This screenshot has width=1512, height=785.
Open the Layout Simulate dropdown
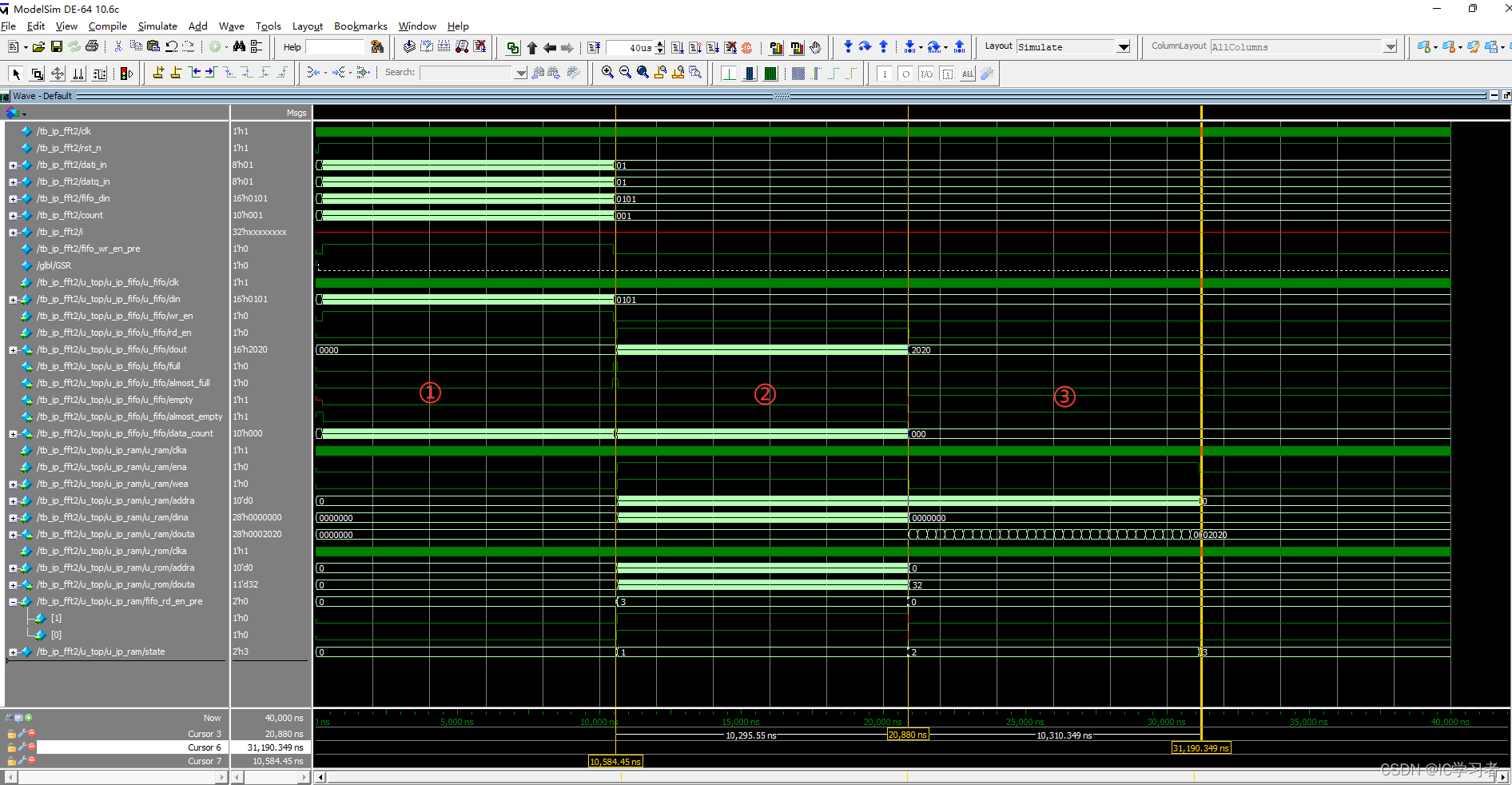[1124, 47]
